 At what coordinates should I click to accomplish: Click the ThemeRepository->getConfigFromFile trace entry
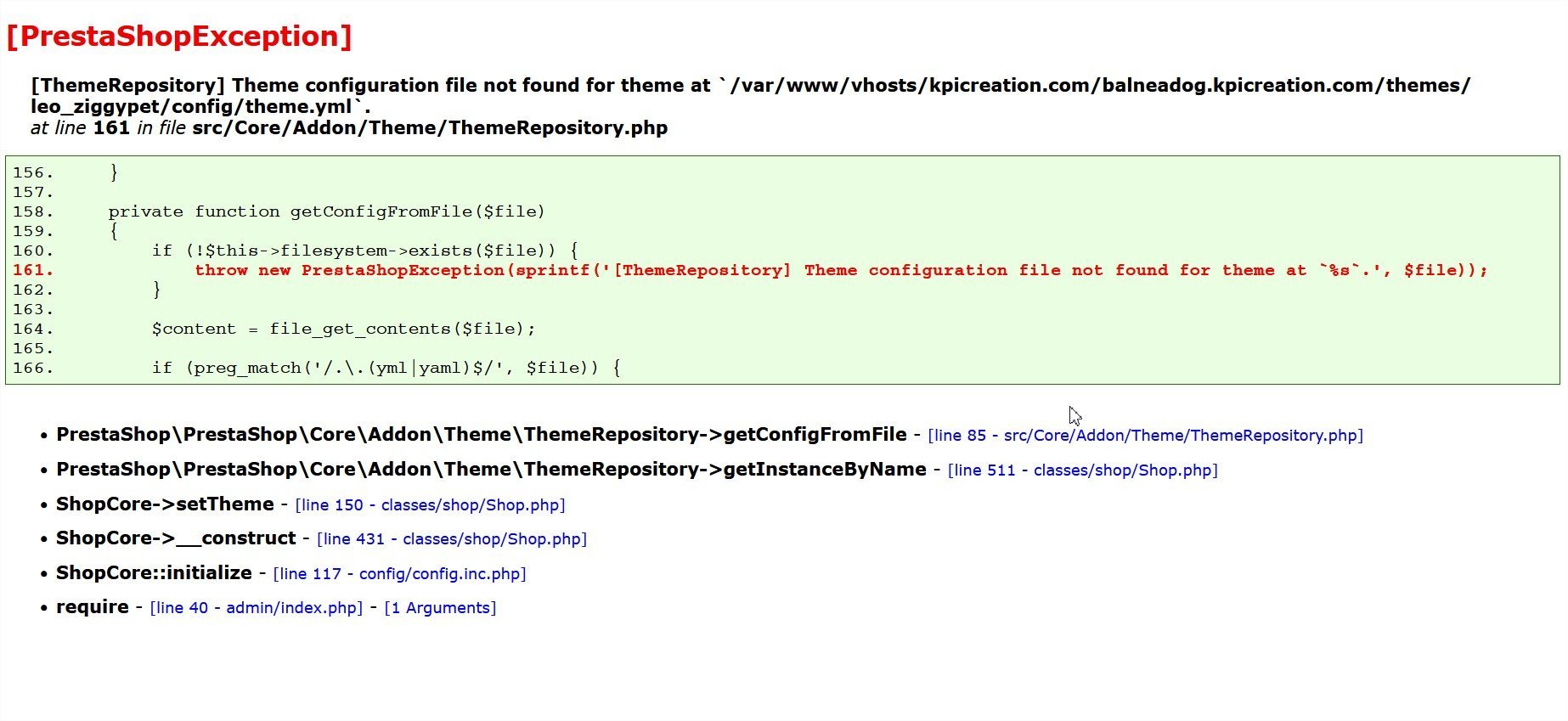(482, 435)
